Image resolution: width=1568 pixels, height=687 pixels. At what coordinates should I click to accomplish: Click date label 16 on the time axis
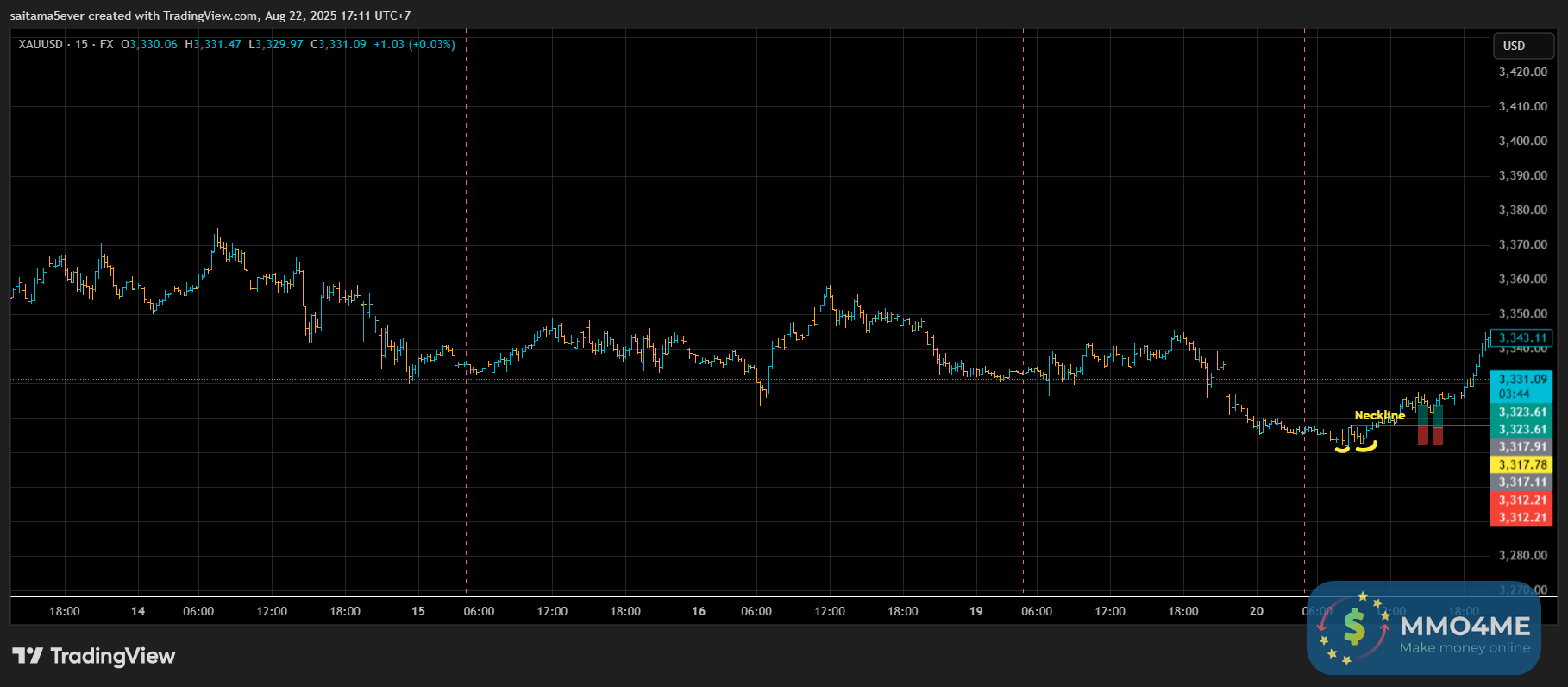[699, 611]
